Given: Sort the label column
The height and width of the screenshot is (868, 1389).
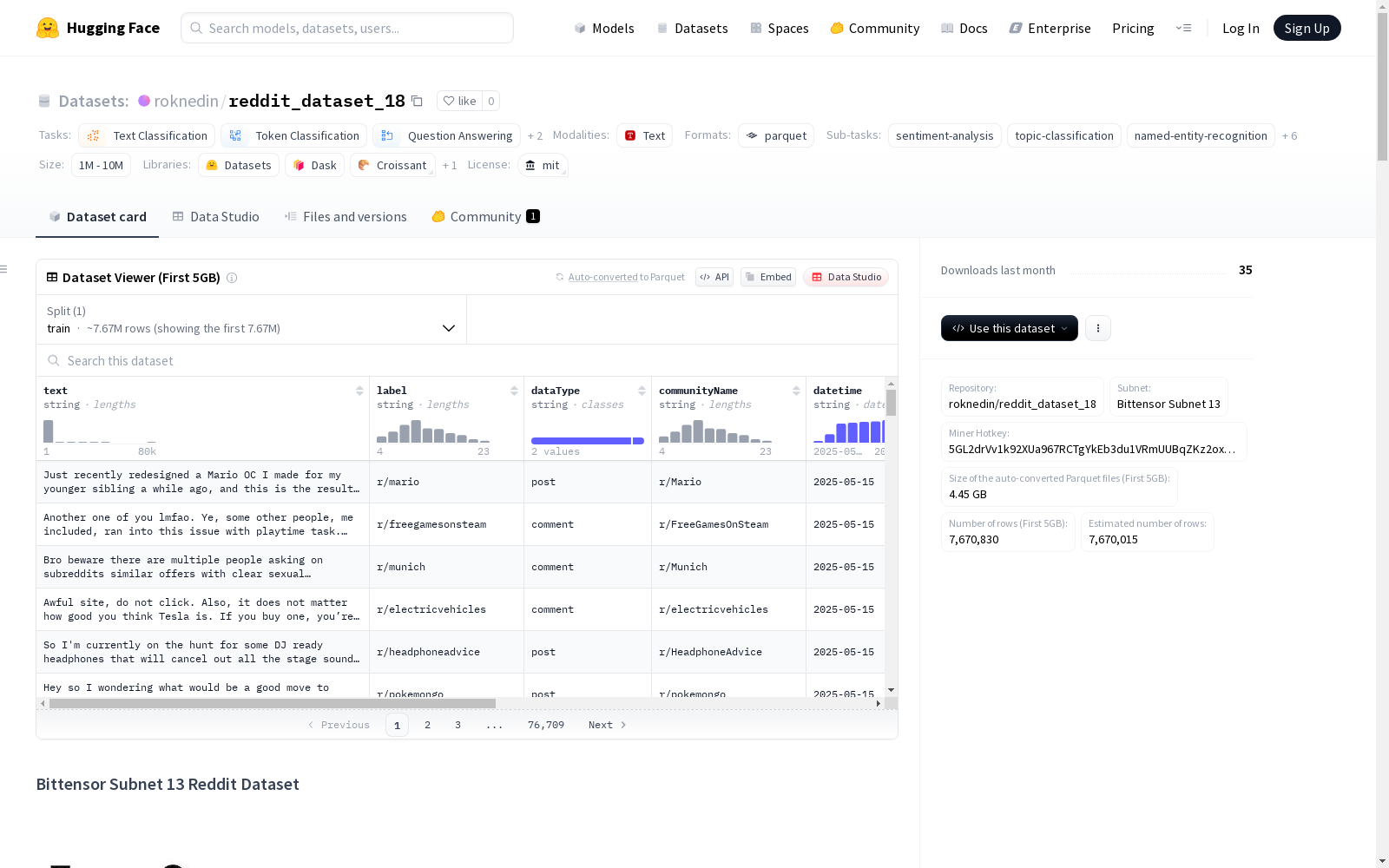Looking at the screenshot, I should (x=514, y=391).
